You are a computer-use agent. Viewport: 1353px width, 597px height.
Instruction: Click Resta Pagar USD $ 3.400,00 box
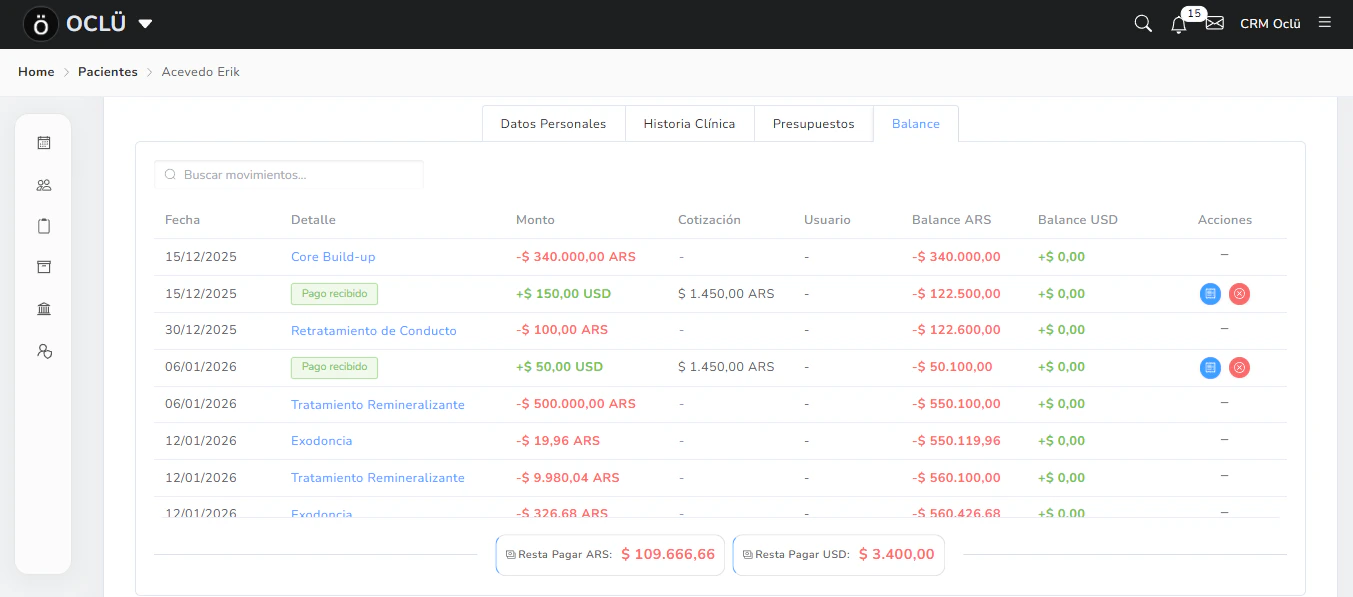click(839, 554)
